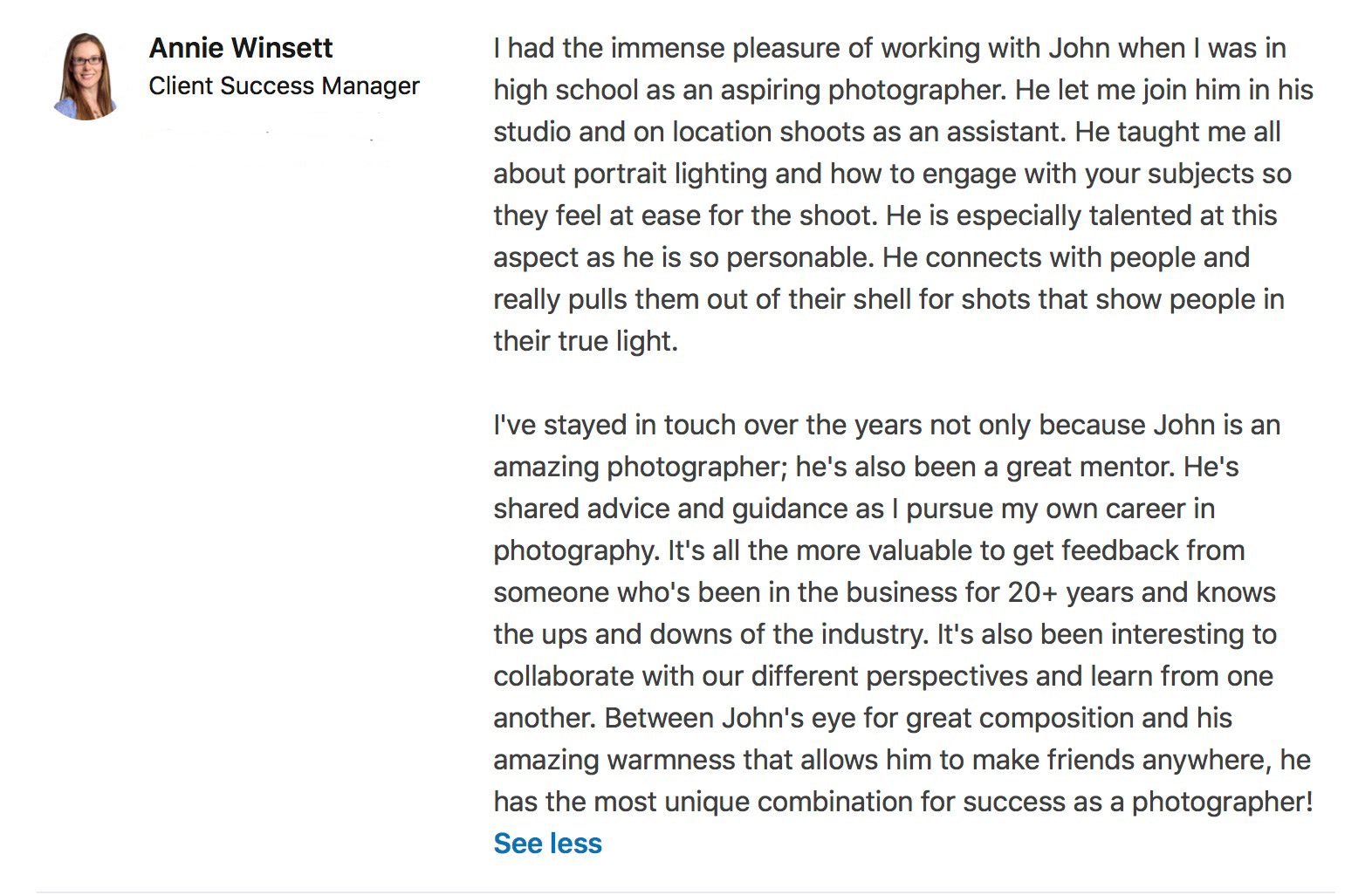
Task: Click the name Annie Winsett
Action: pos(241,48)
